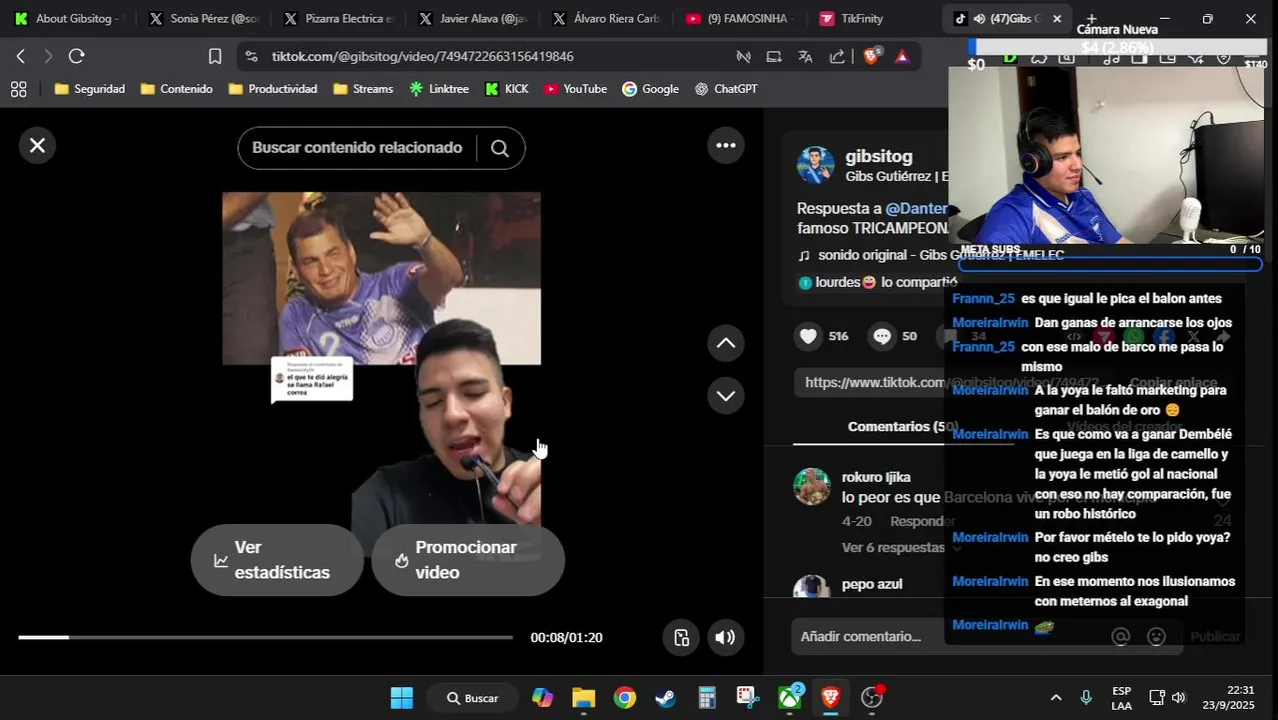Open OBS Studio from the taskbar
This screenshot has height=720, width=1278.
coord(873,697)
